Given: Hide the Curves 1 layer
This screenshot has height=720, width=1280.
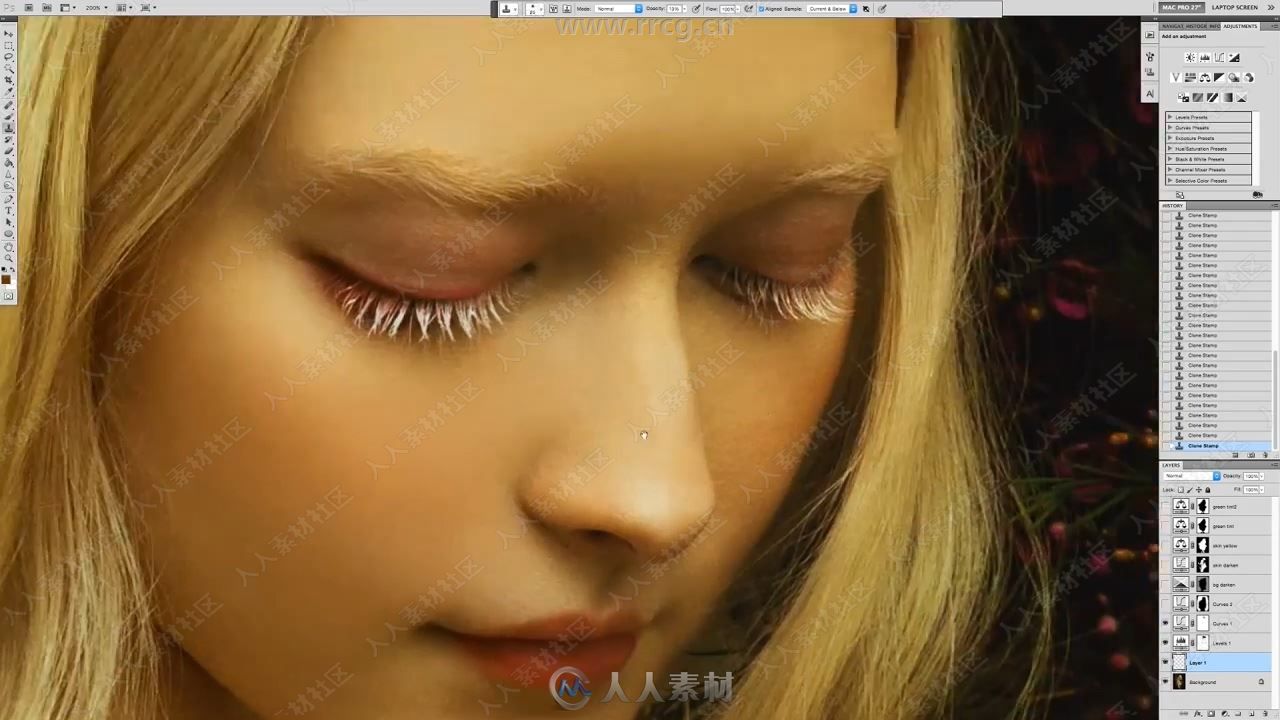Looking at the screenshot, I should pyautogui.click(x=1165, y=623).
